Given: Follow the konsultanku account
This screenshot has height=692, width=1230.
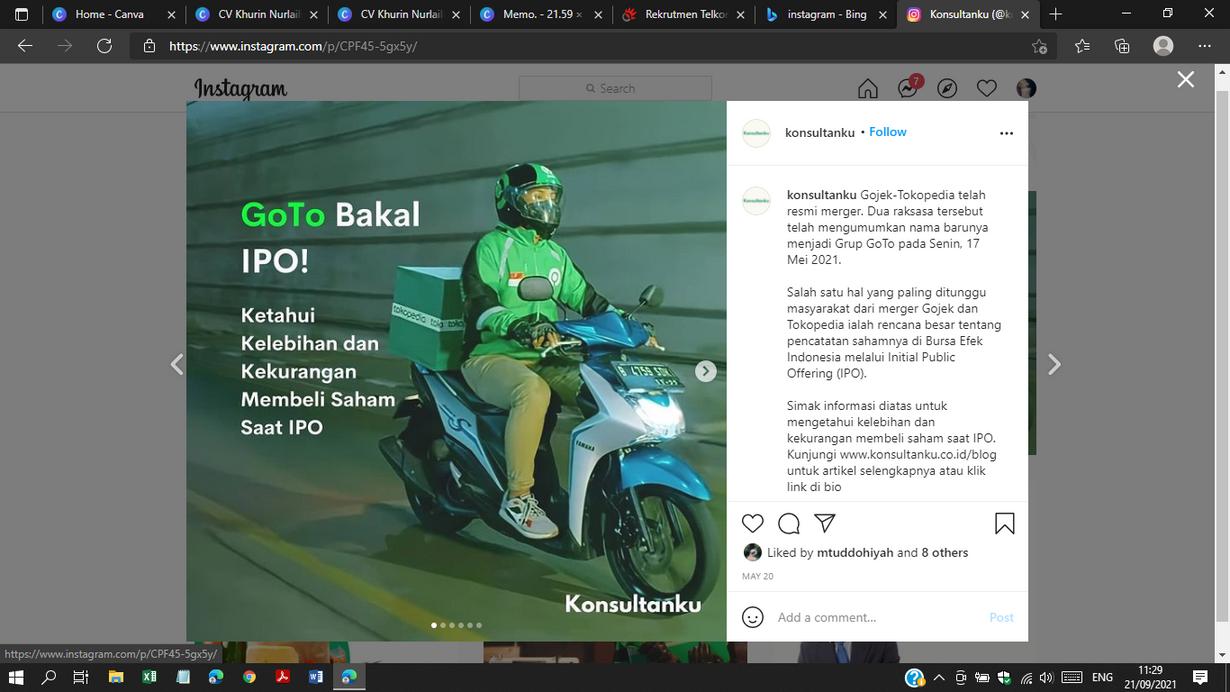Looking at the screenshot, I should (888, 132).
